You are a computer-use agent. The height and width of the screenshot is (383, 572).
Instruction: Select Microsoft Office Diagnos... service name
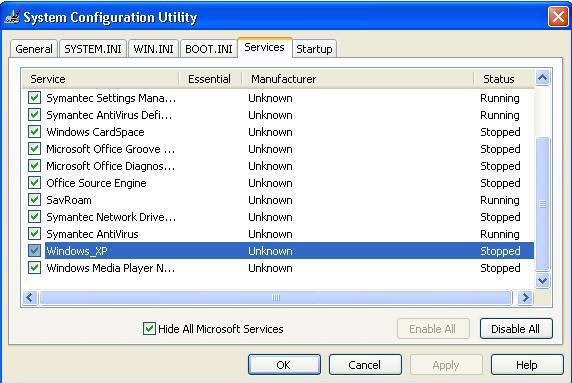click(x=111, y=166)
